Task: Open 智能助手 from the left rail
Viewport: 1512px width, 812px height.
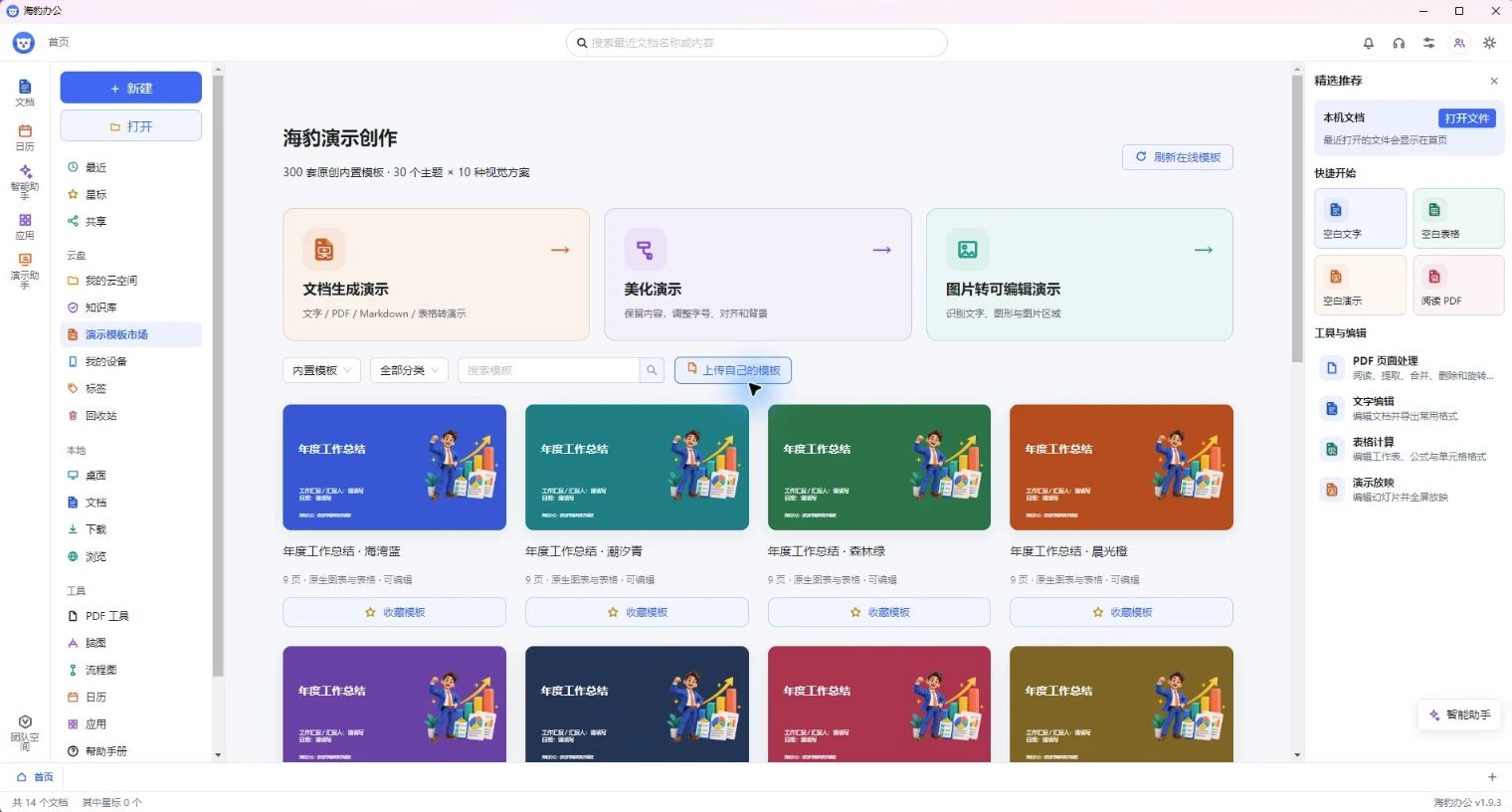Action: point(25,182)
